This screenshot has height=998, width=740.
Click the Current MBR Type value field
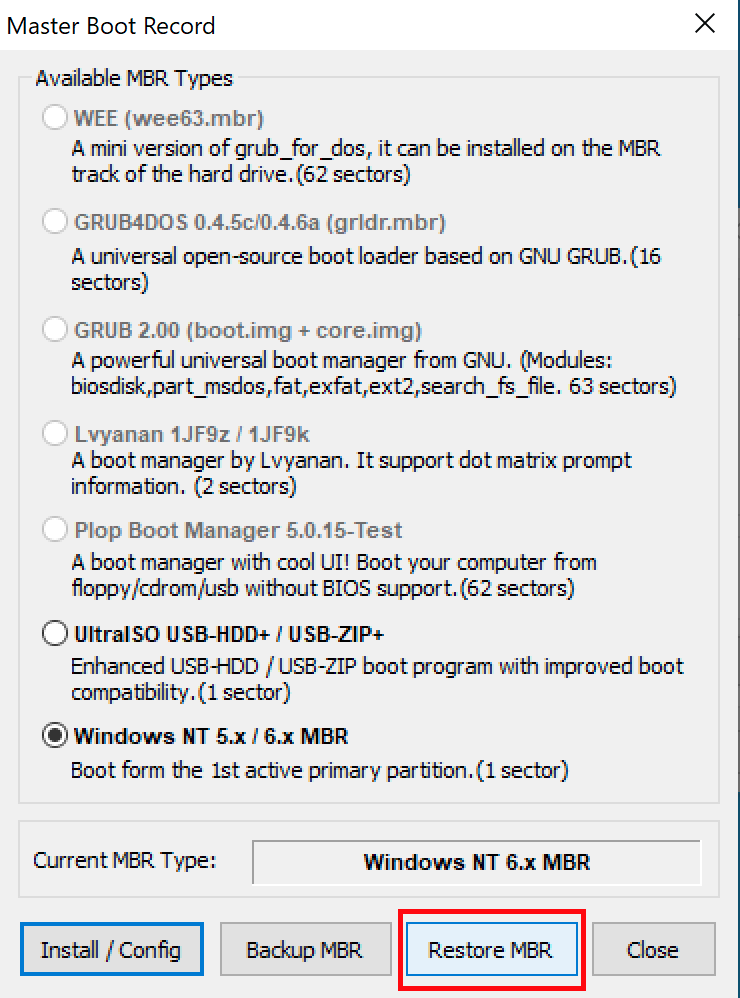[476, 861]
